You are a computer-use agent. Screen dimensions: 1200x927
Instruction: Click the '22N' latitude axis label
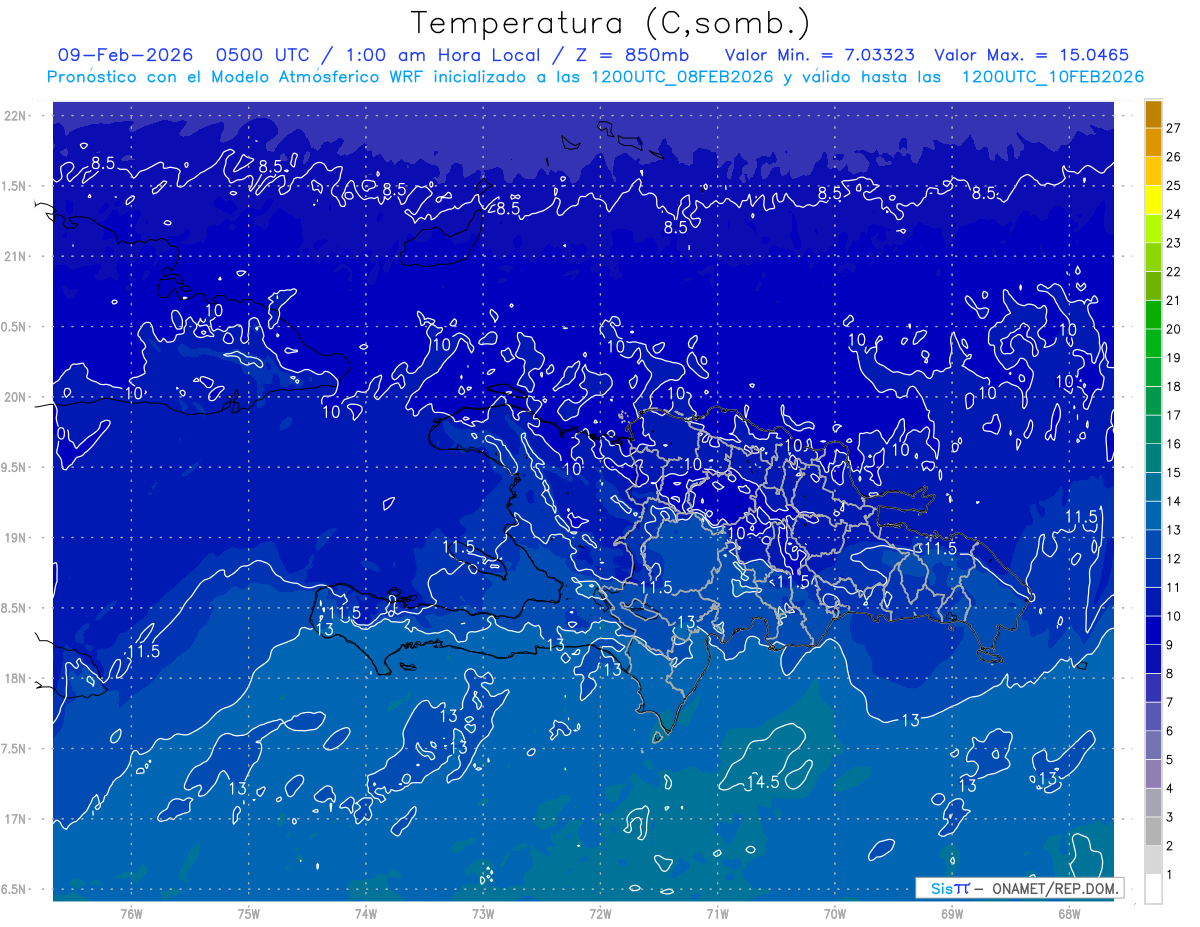pyautogui.click(x=15, y=116)
